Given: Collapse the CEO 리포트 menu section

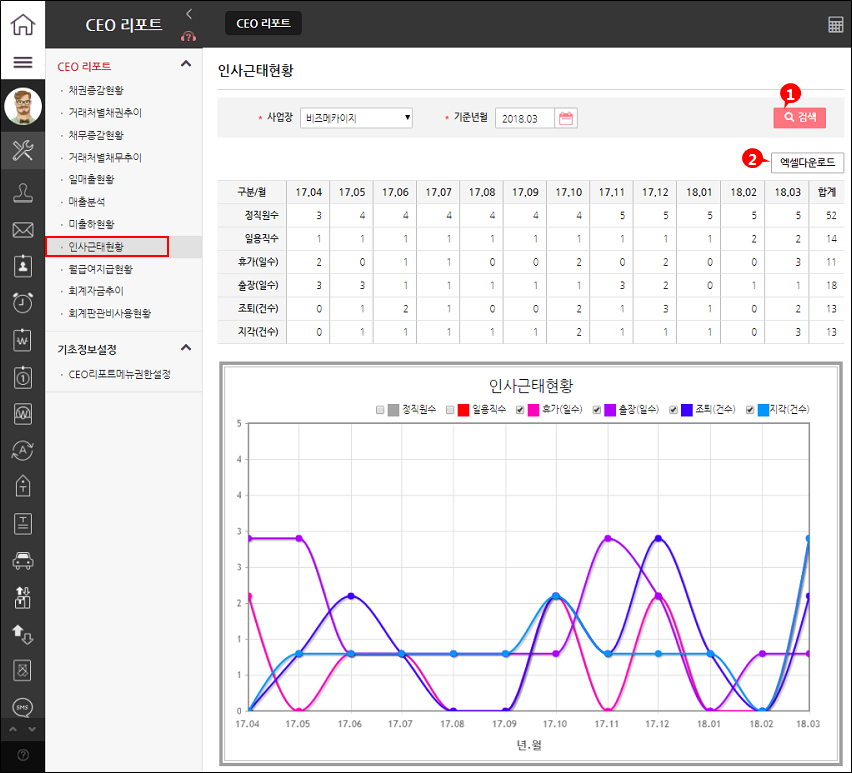Looking at the screenshot, I should (186, 64).
